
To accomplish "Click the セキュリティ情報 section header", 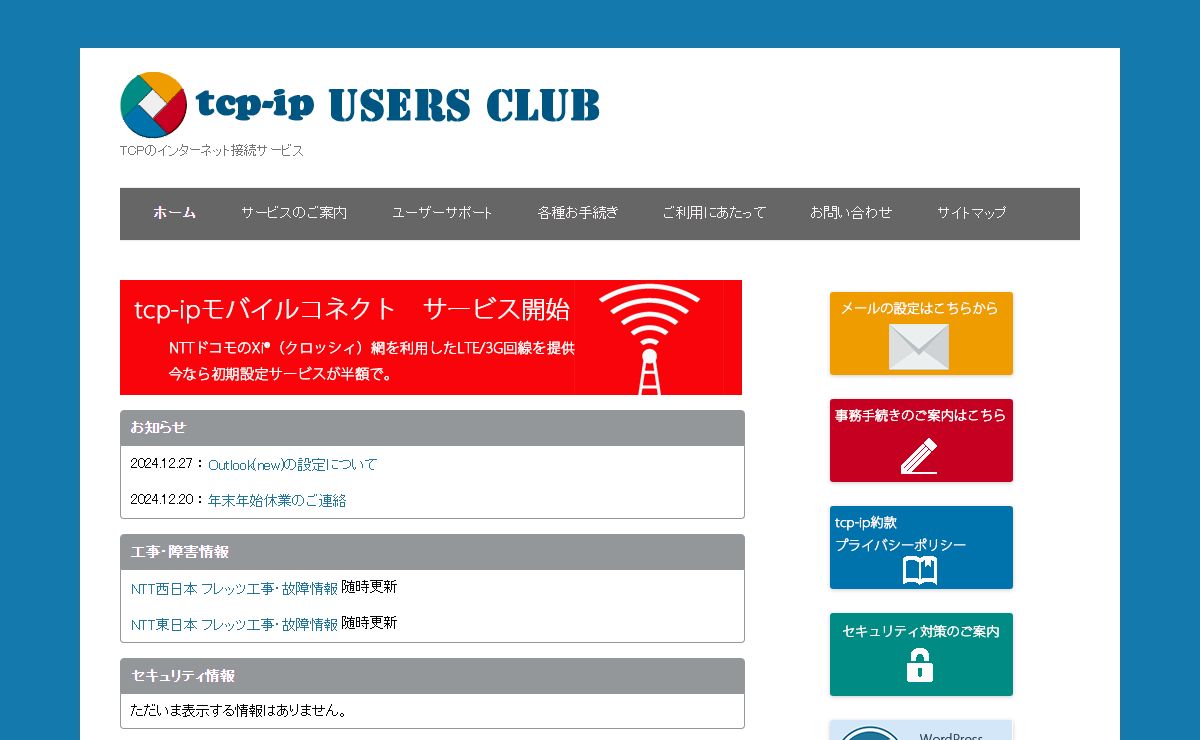I will pos(432,676).
